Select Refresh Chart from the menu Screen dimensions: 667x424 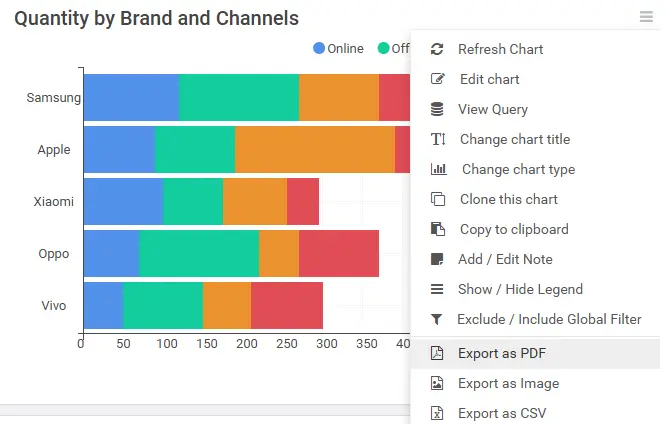point(535,49)
